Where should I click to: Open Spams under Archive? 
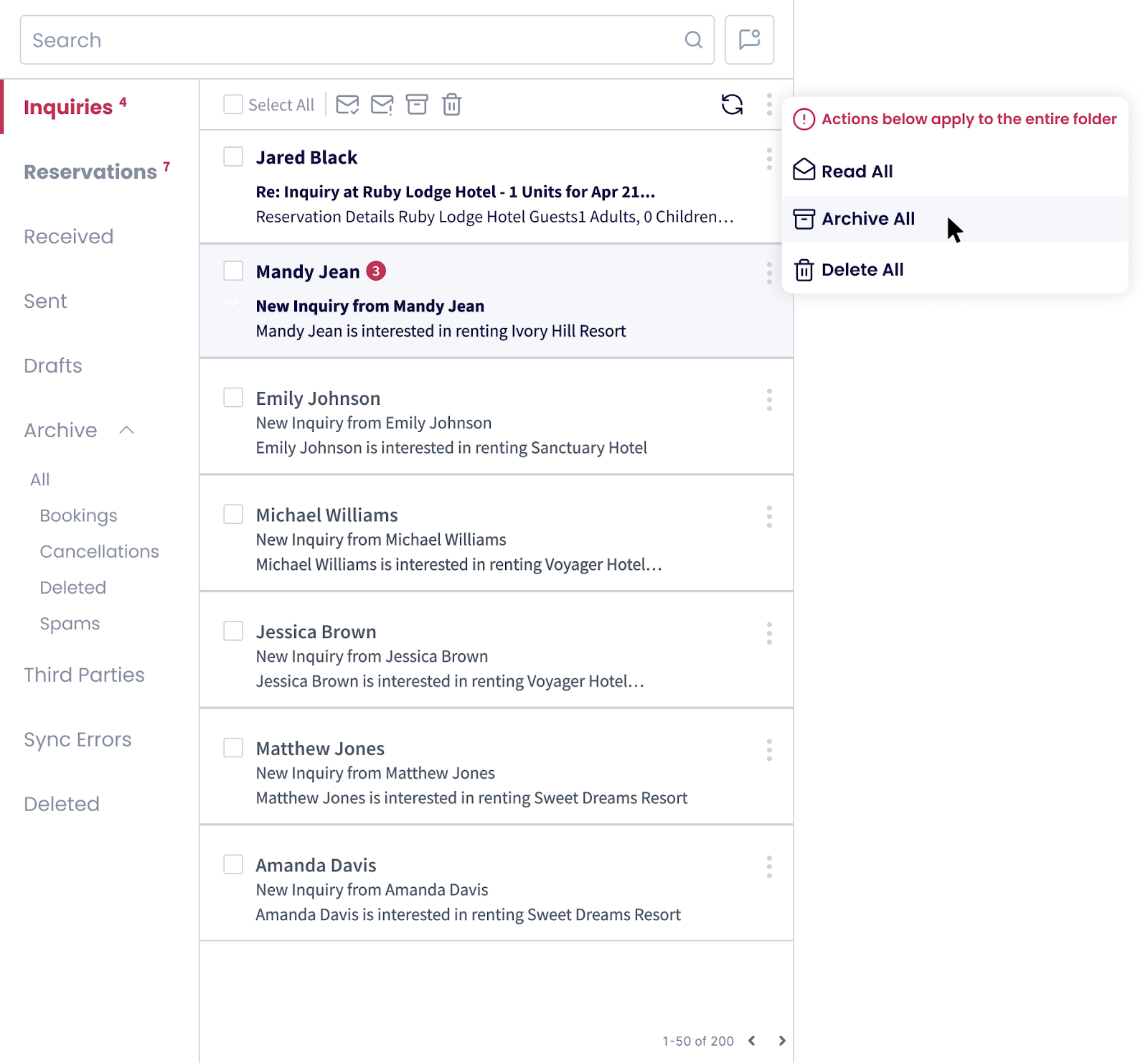point(70,623)
